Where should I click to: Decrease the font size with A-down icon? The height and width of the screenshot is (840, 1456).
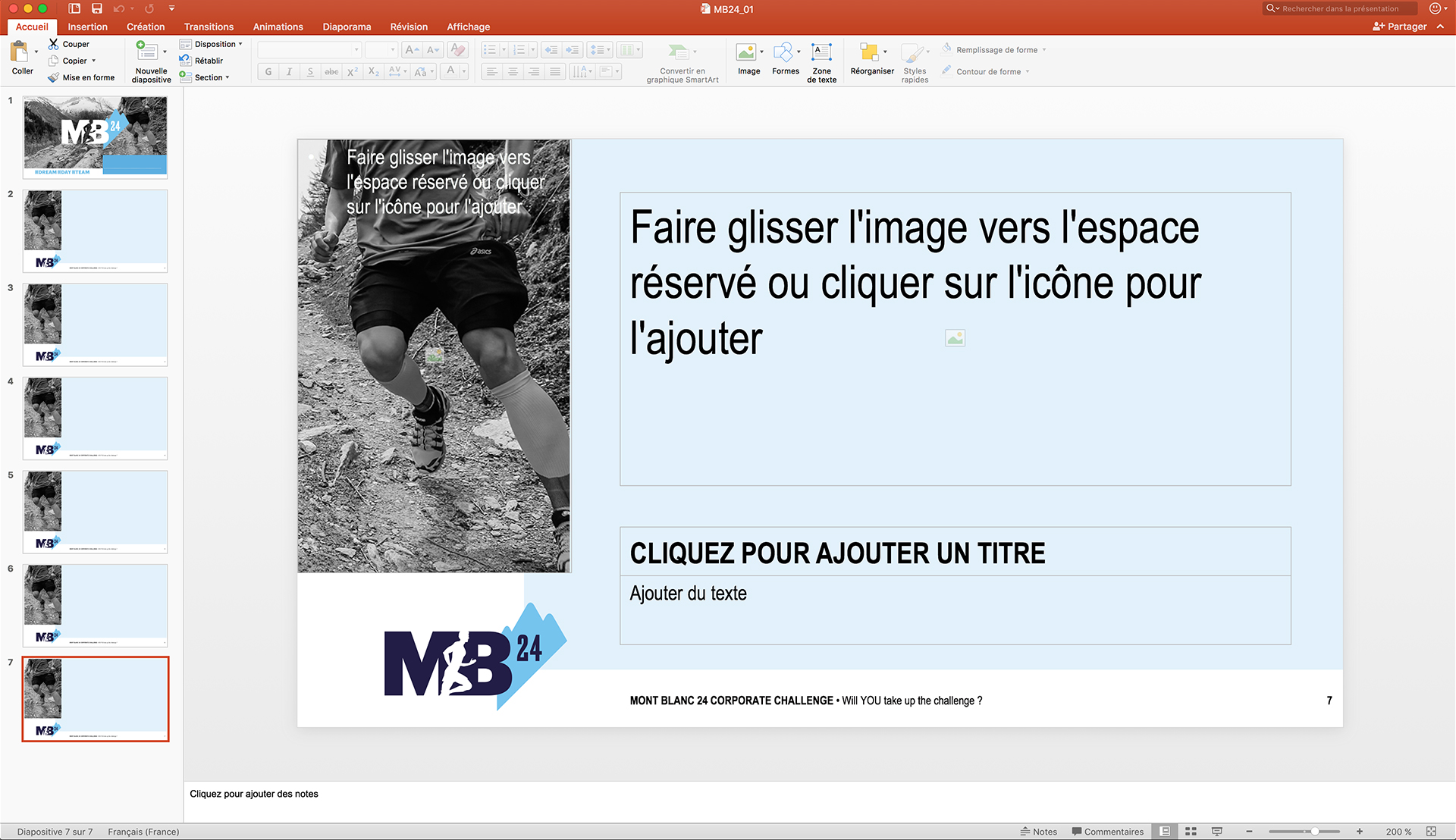click(x=432, y=50)
